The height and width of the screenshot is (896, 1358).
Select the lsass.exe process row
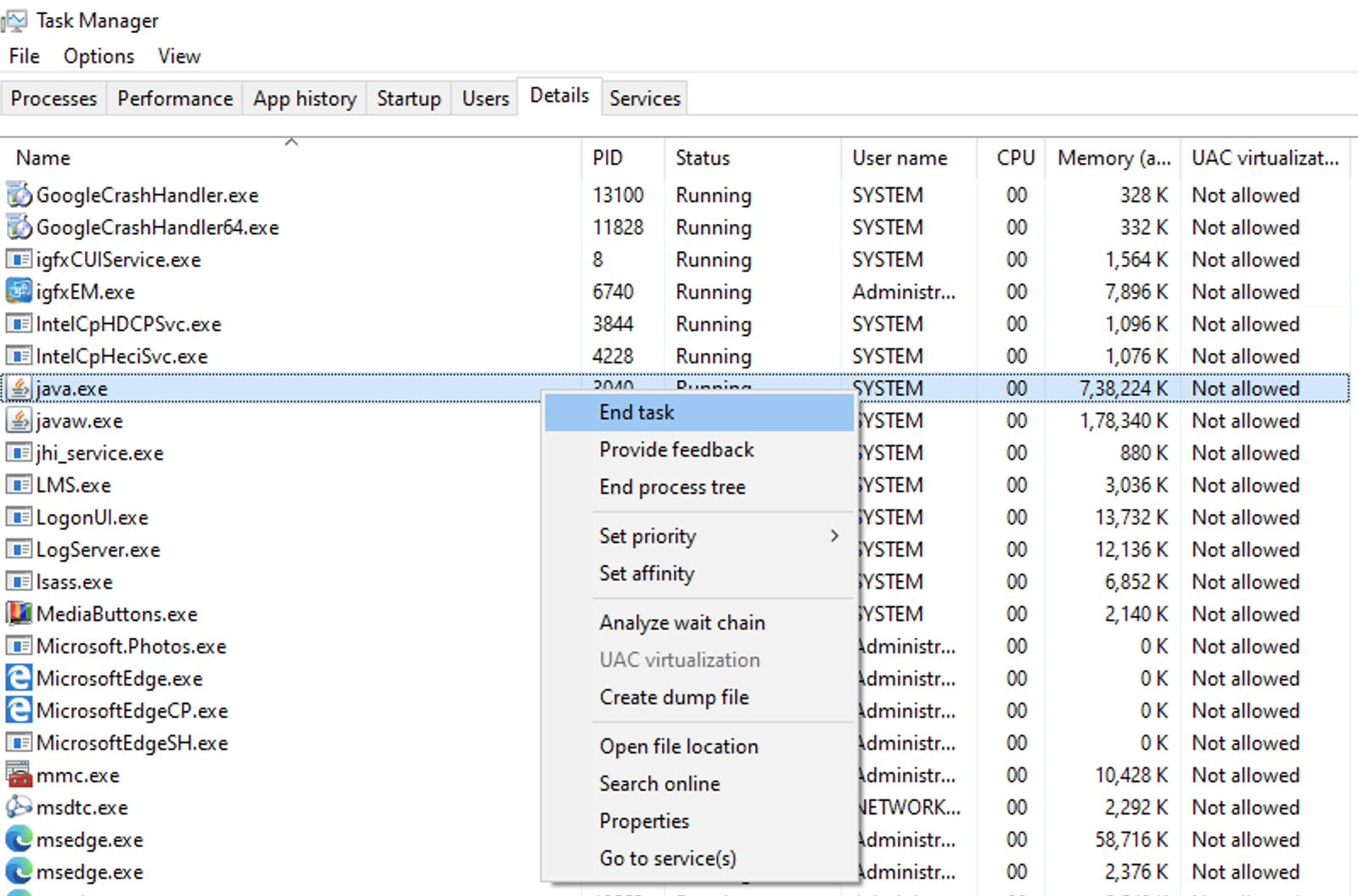point(75,582)
